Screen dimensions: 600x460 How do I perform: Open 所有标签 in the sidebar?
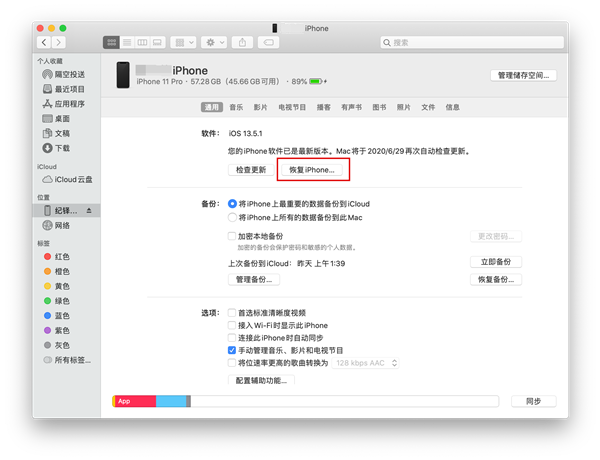(x=67, y=360)
